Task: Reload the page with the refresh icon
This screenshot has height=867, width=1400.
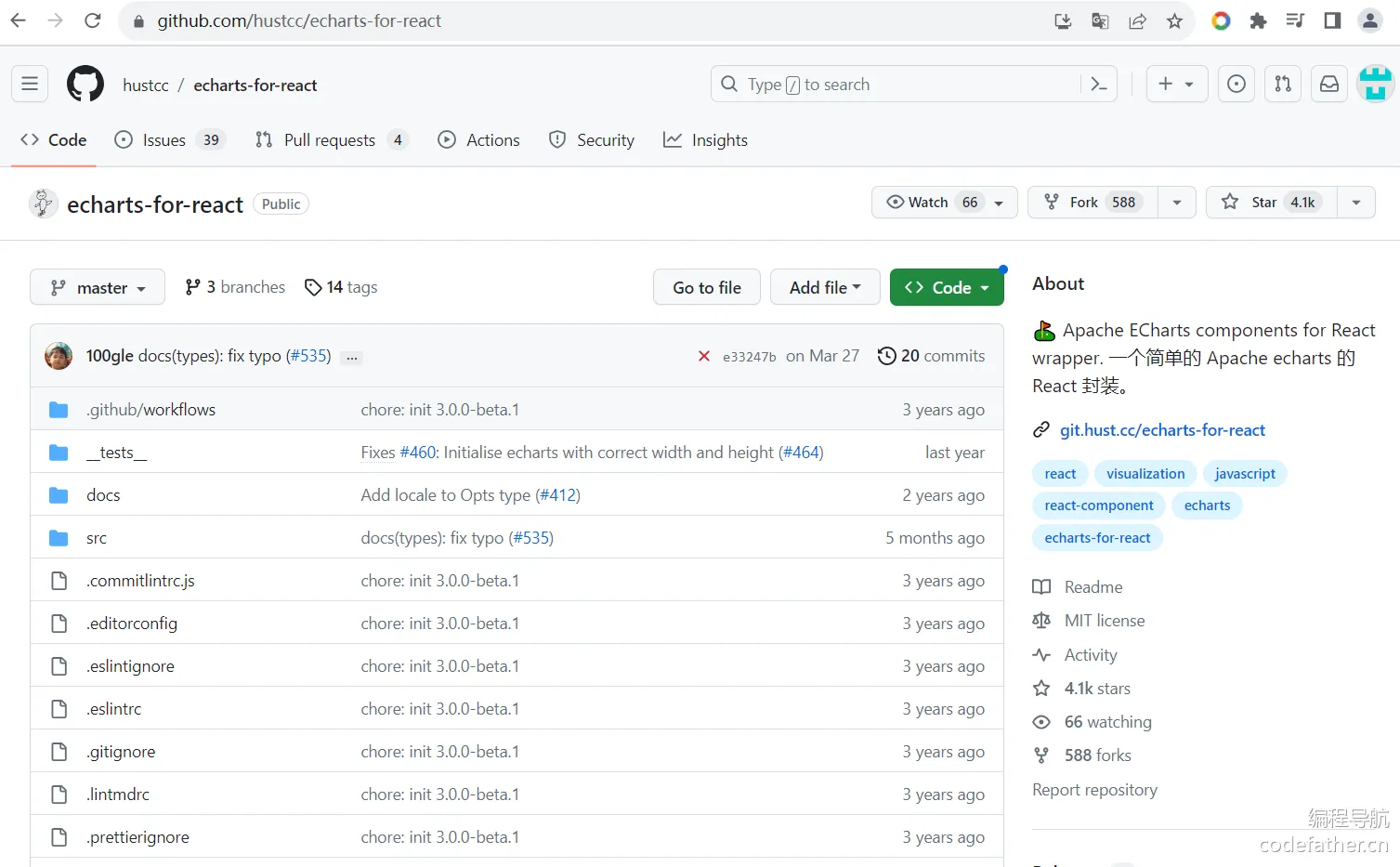Action: click(93, 20)
